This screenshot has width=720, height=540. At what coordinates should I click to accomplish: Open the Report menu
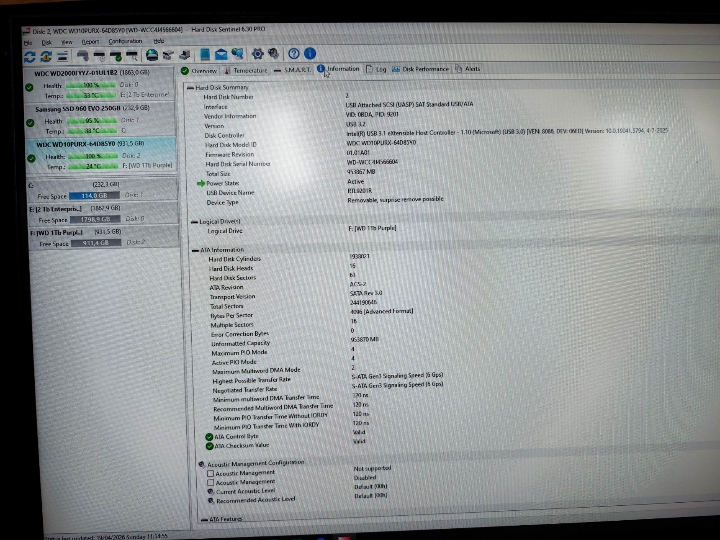[x=90, y=42]
